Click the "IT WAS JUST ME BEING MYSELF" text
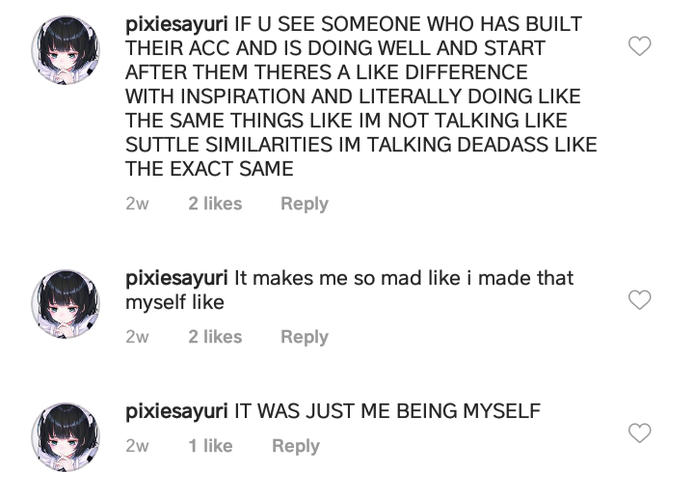 pyautogui.click(x=387, y=411)
